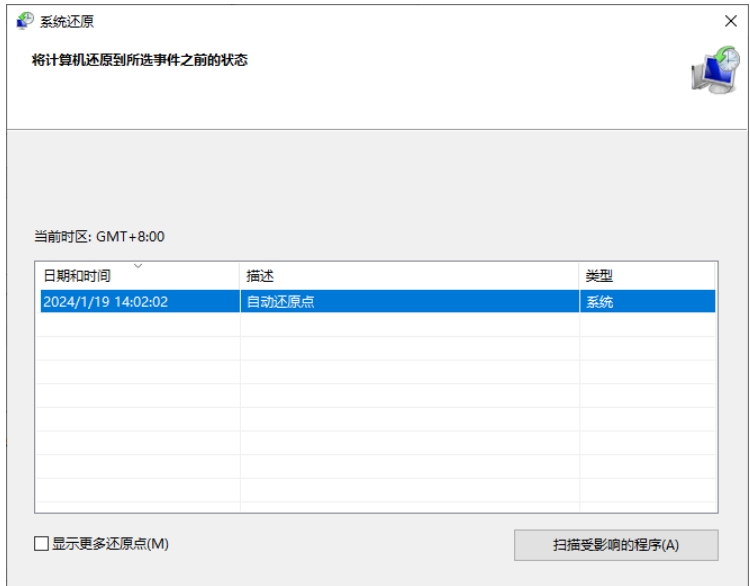Click the 当前时区: GMT+8:00 label
Image resolution: width=750 pixels, height=586 pixels.
[x=99, y=236]
